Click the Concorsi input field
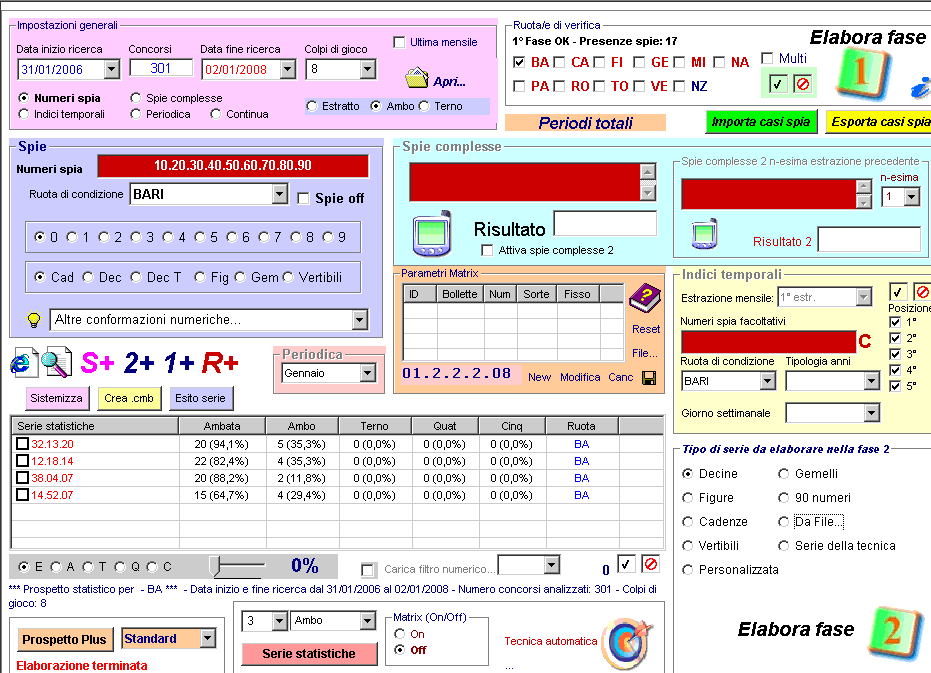 [x=161, y=68]
